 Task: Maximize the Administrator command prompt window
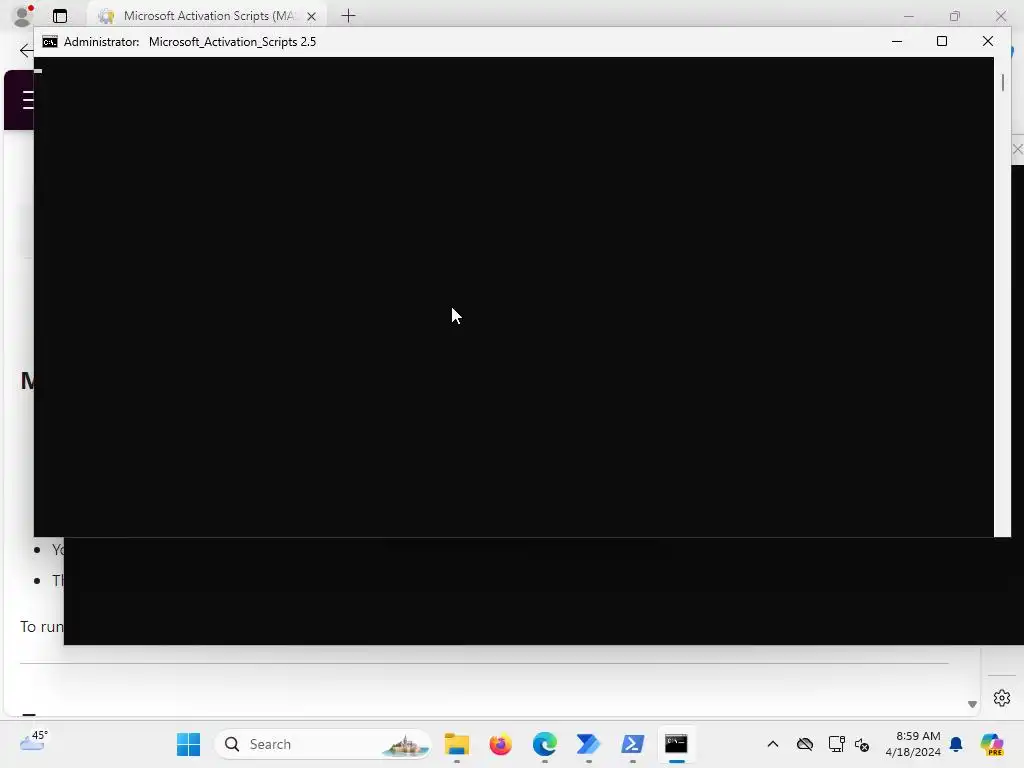[942, 41]
